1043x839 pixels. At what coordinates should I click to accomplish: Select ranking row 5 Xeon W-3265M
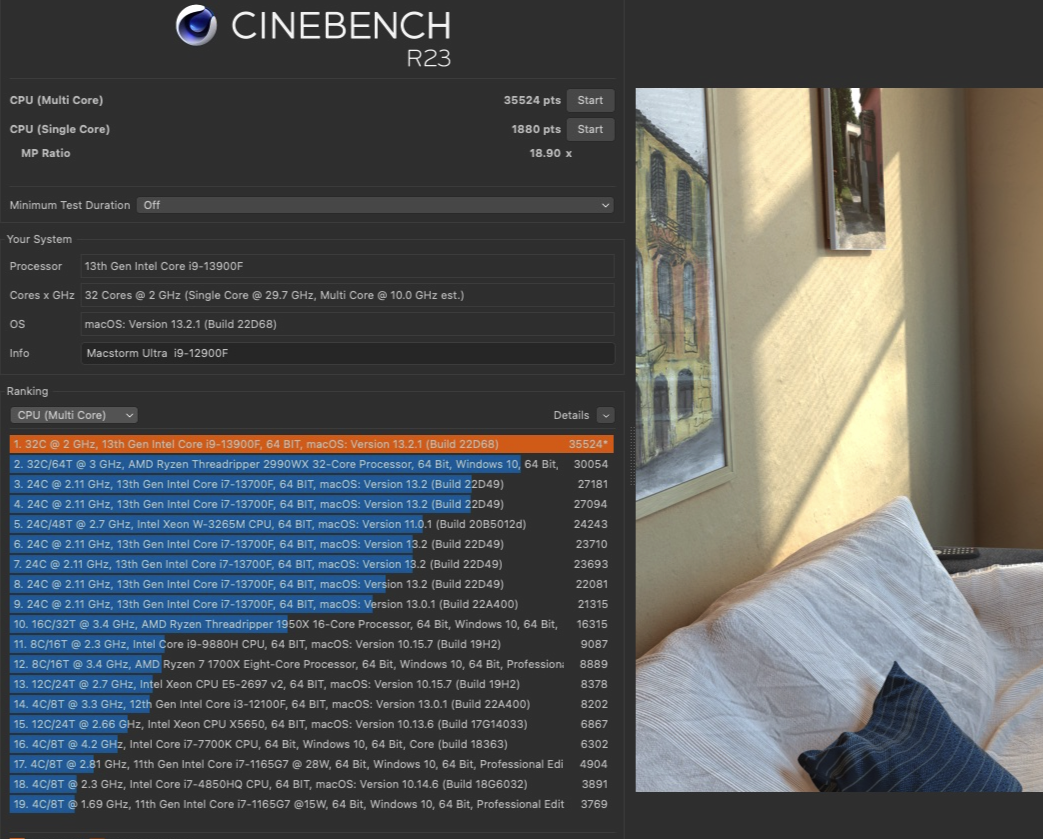[x=311, y=524]
